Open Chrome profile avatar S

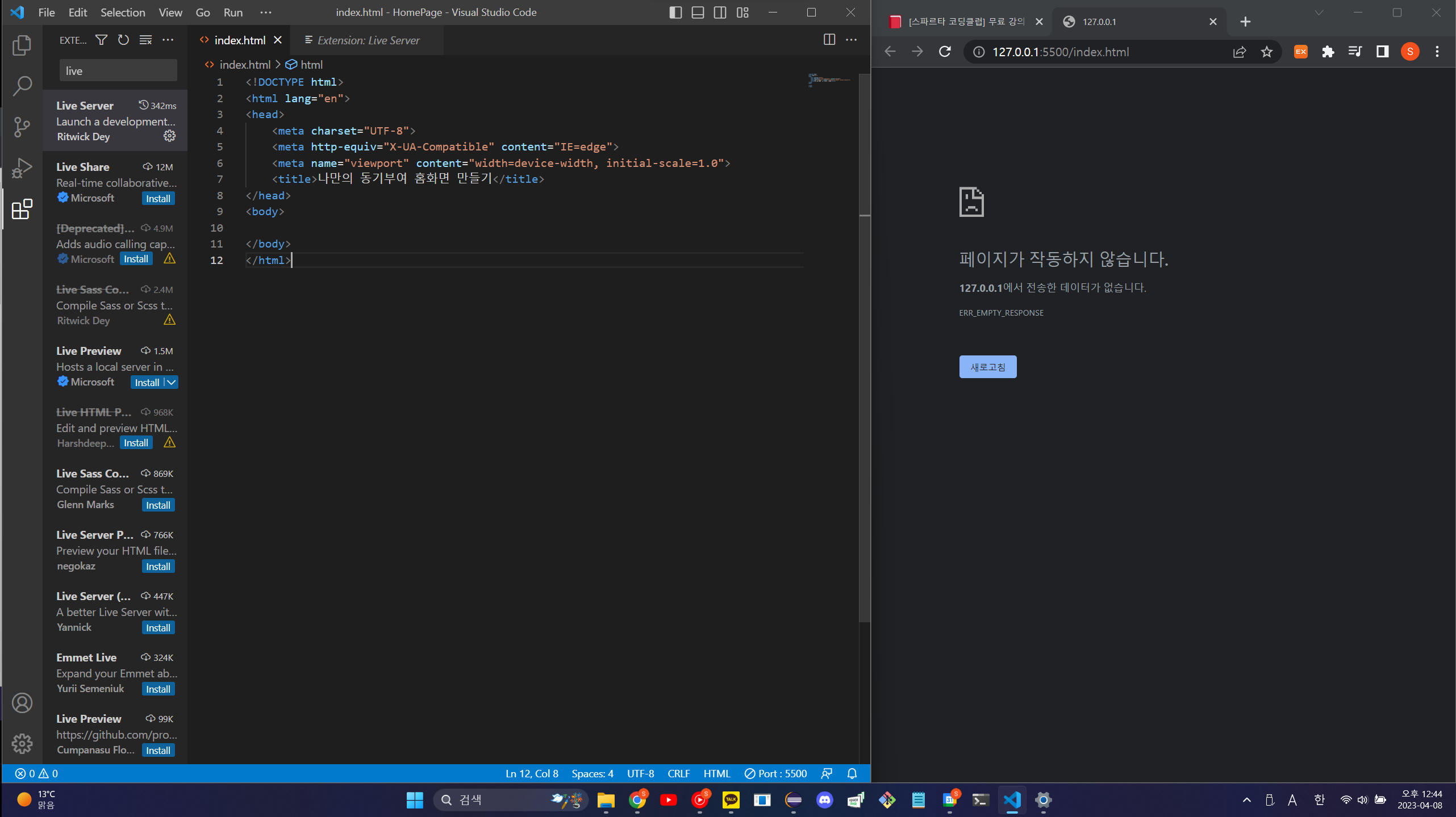(x=1410, y=52)
